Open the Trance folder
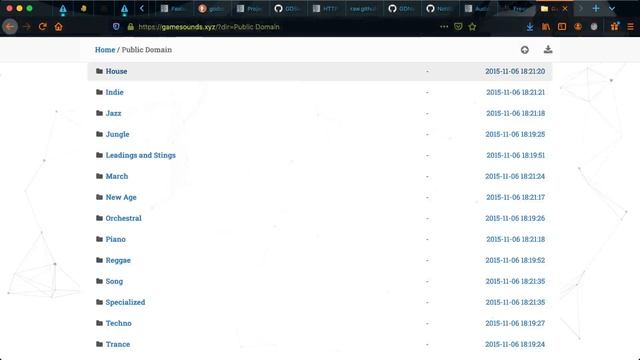The width and height of the screenshot is (640, 360). 118,344
